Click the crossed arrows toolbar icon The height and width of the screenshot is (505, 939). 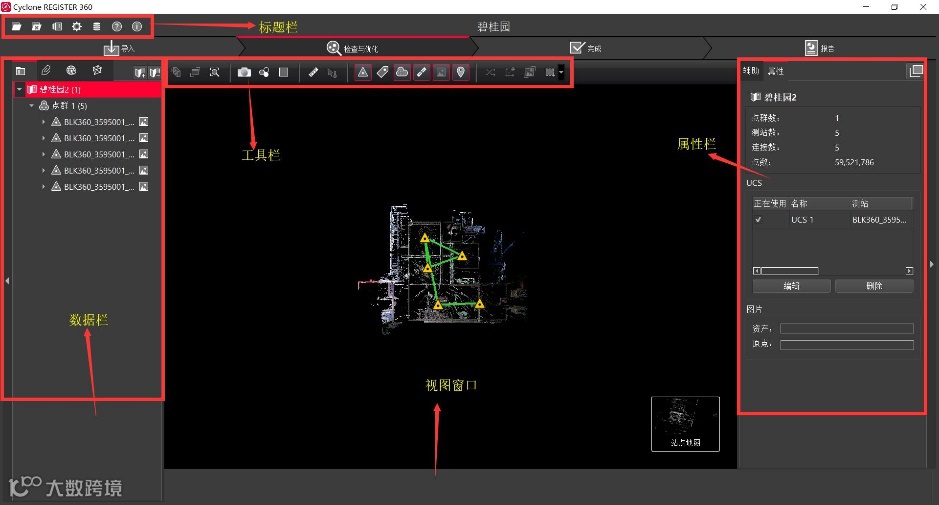pyautogui.click(x=490, y=72)
